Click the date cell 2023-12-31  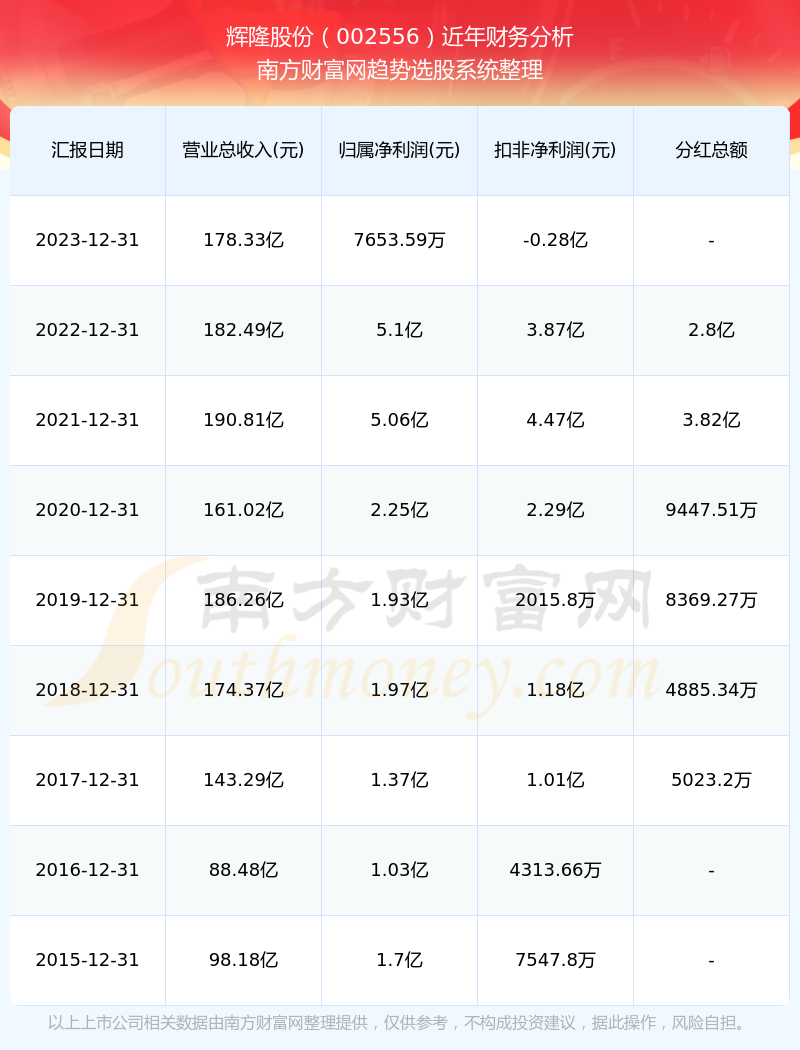88,240
